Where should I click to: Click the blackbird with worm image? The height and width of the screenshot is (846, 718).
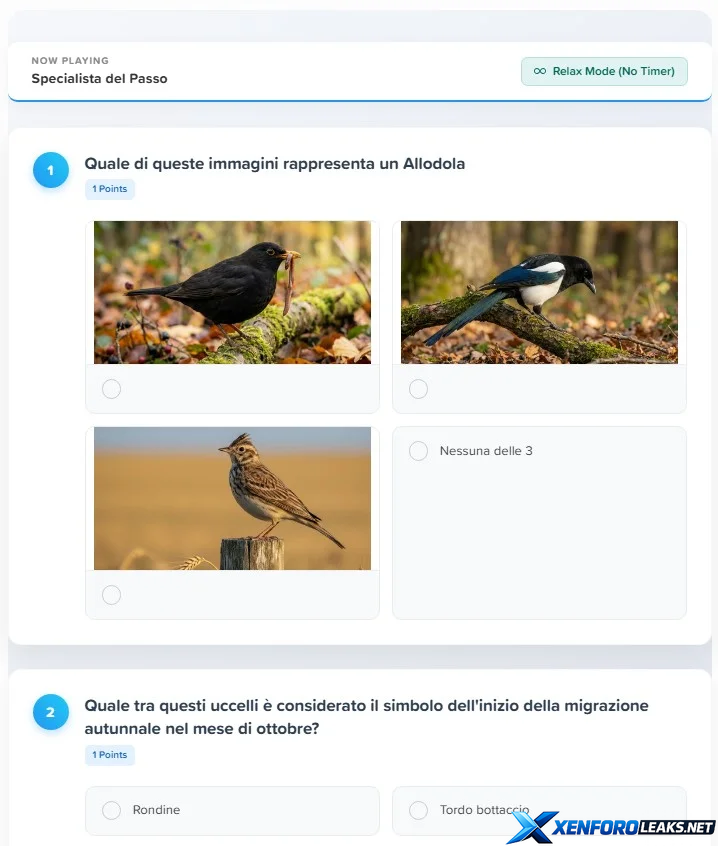(x=233, y=292)
